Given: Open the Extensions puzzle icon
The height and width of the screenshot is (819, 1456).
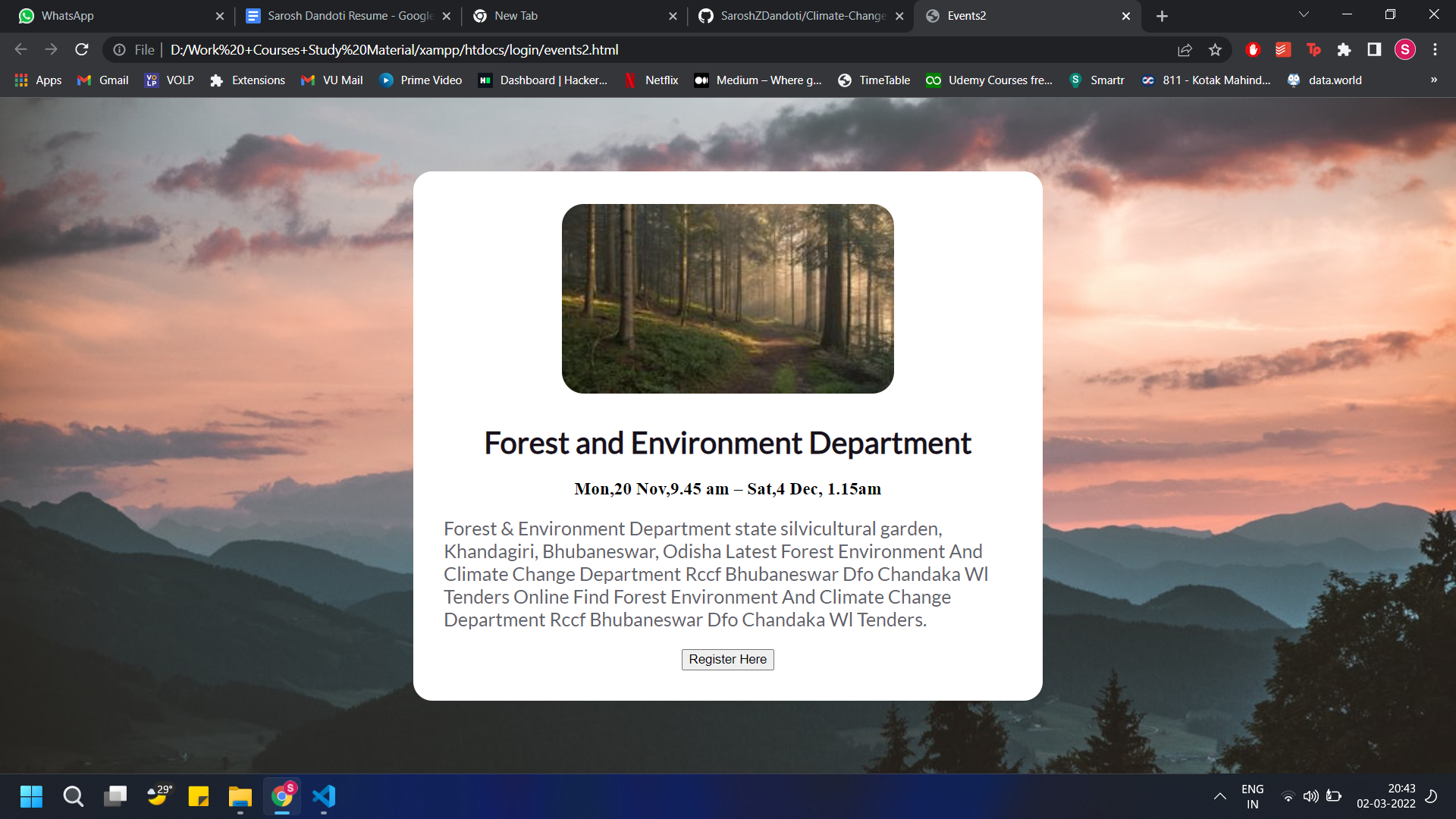Looking at the screenshot, I should [1345, 49].
